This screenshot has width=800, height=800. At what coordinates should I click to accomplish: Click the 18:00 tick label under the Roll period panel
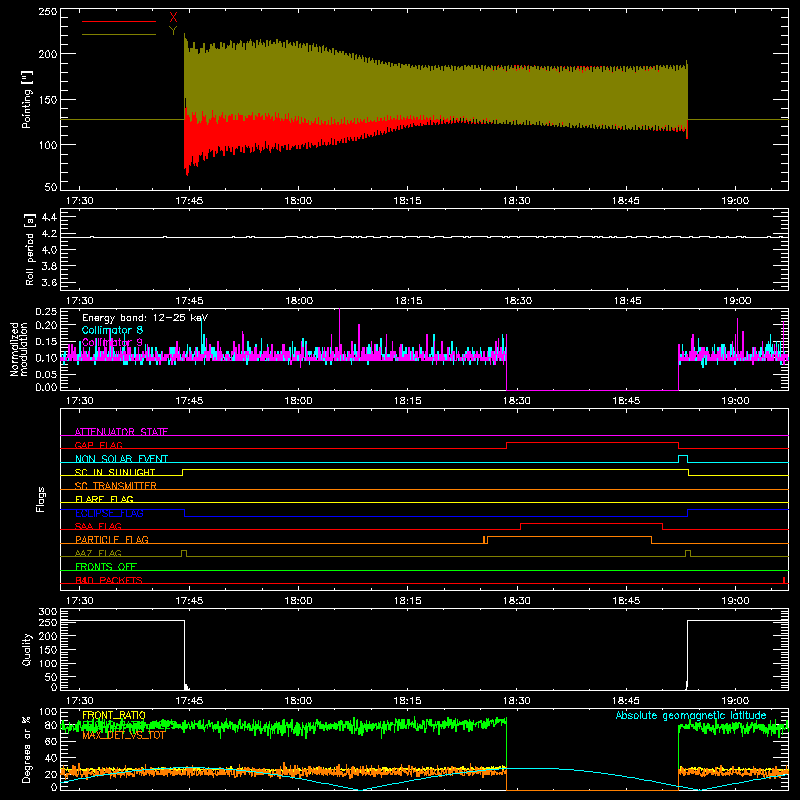coord(298,301)
